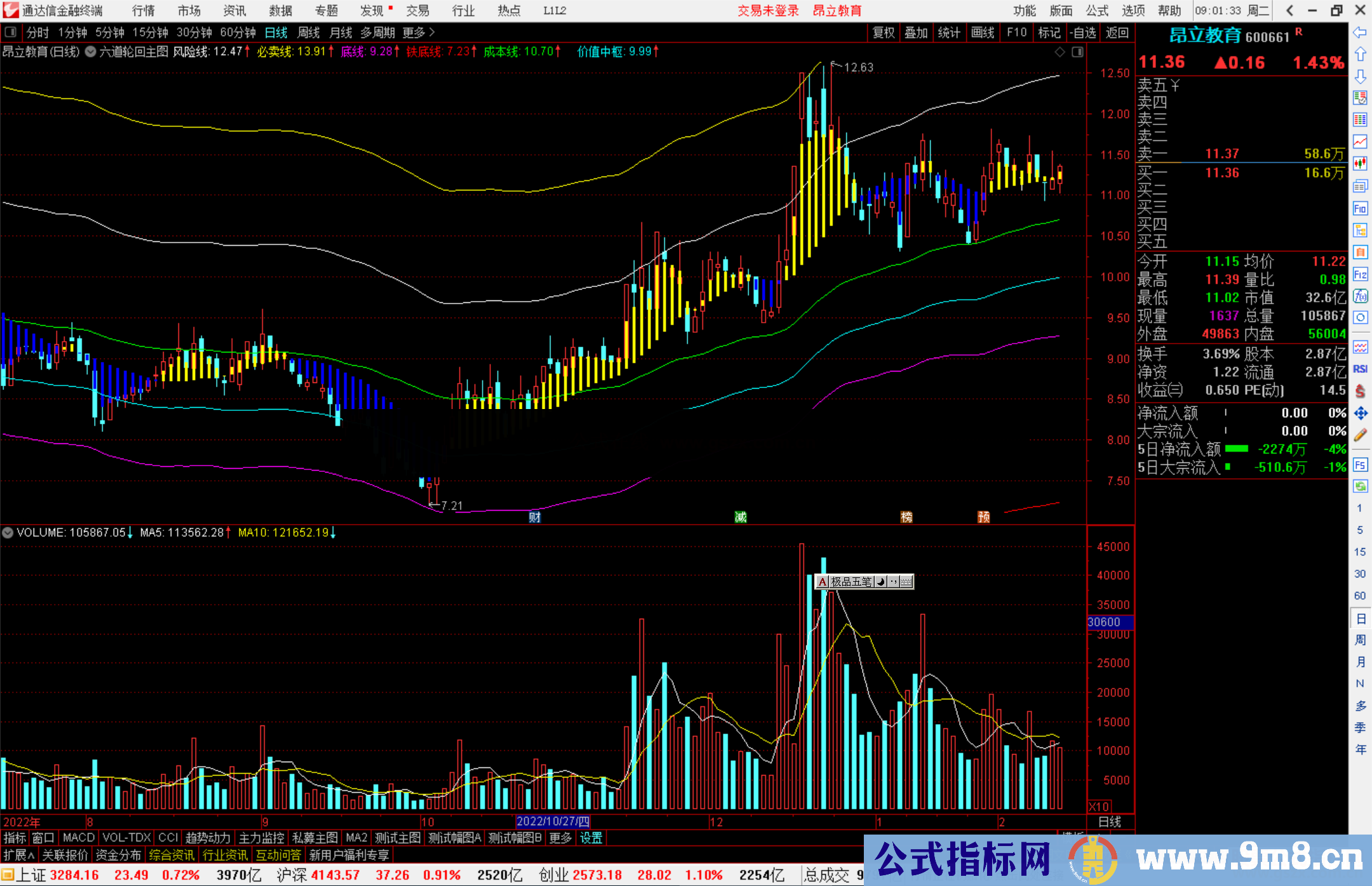Expand the 更多 period options
The width and height of the screenshot is (1372, 886).
tap(418, 32)
